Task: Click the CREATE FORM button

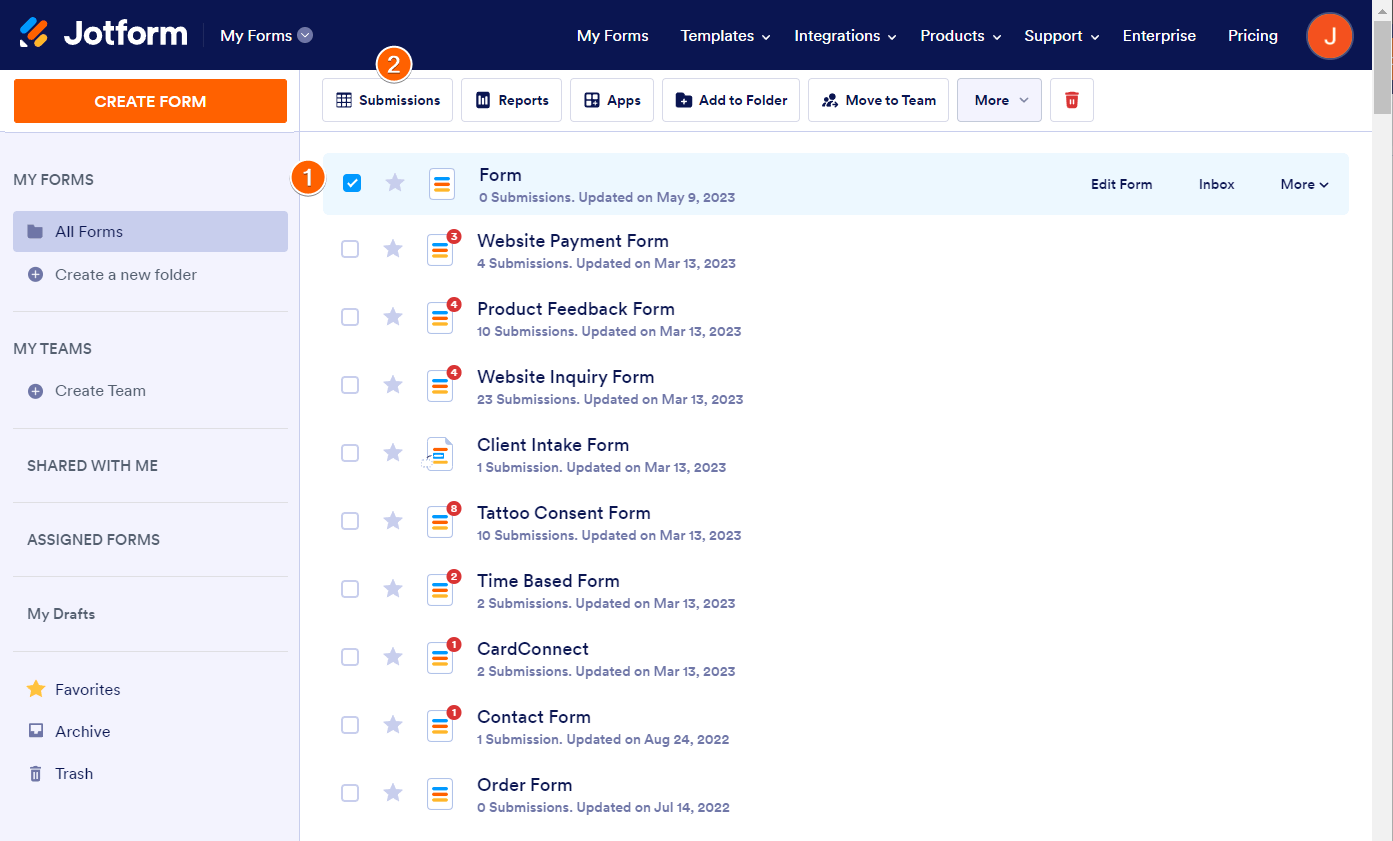Action: tap(150, 101)
